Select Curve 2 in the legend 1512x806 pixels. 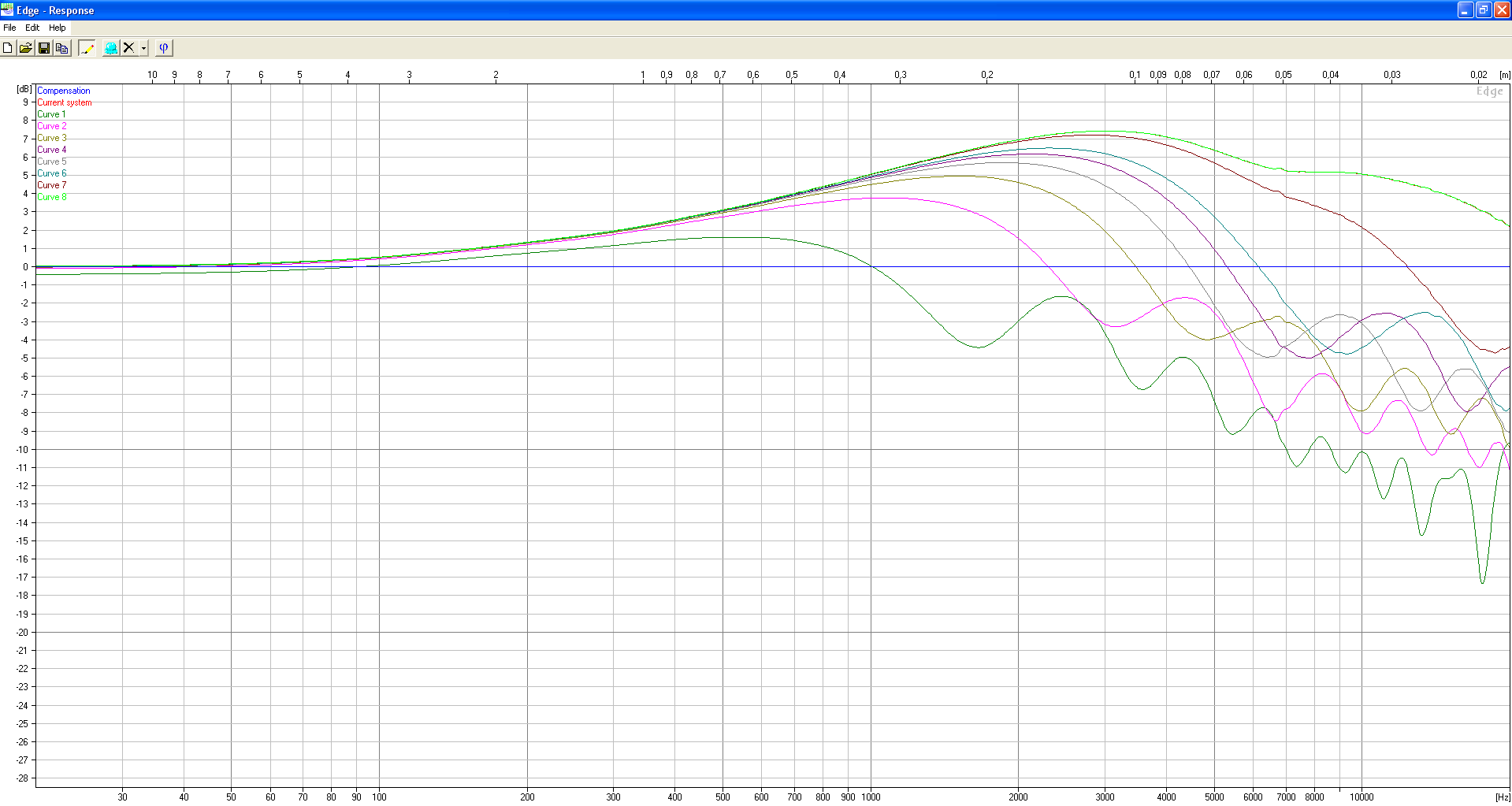[x=52, y=126]
